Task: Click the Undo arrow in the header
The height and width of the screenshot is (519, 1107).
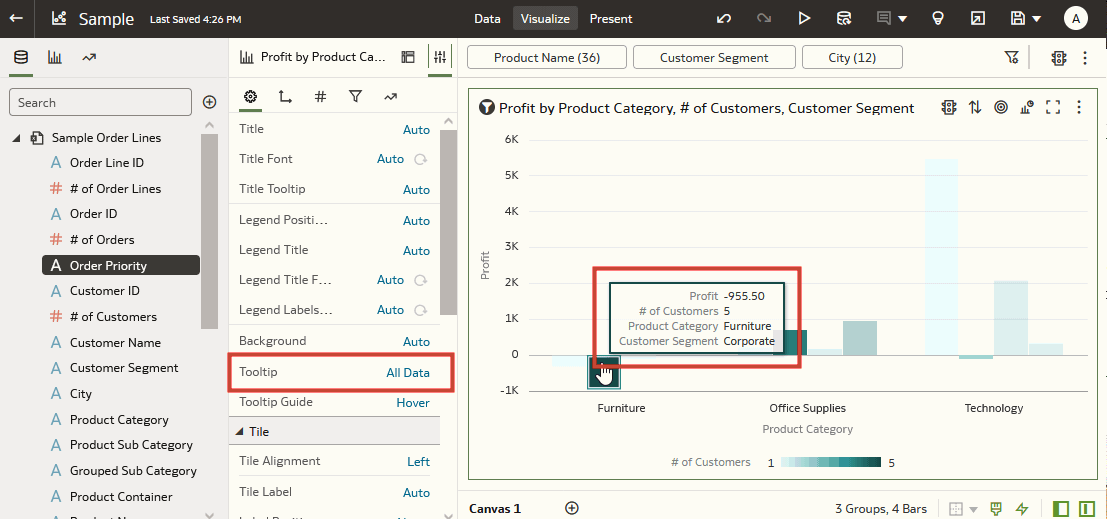Action: tap(724, 18)
